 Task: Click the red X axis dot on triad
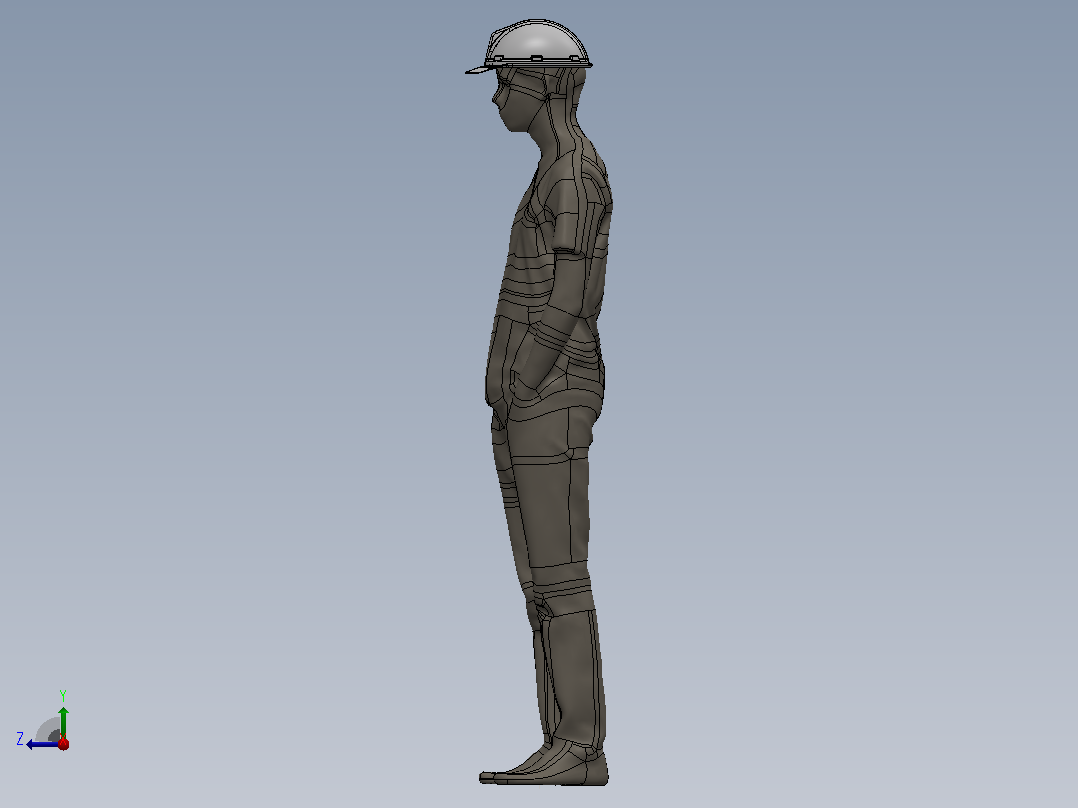(63, 743)
